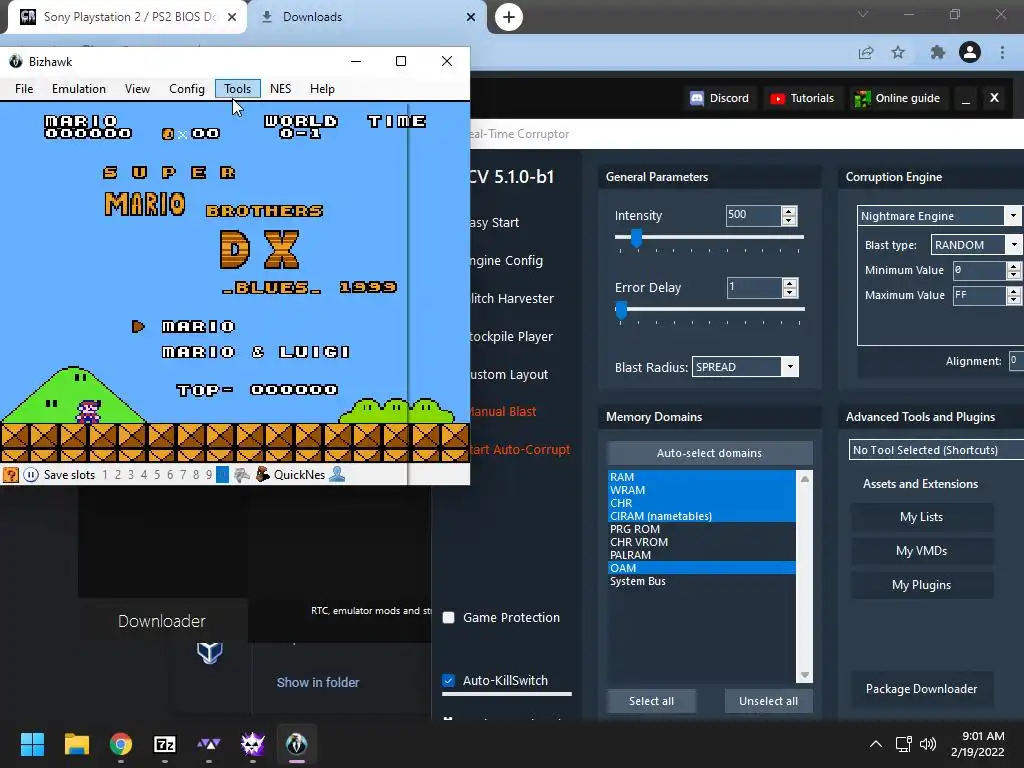The image size is (1024, 768).
Task: Click the RTC launcher logo under Downloader
Action: (210, 652)
